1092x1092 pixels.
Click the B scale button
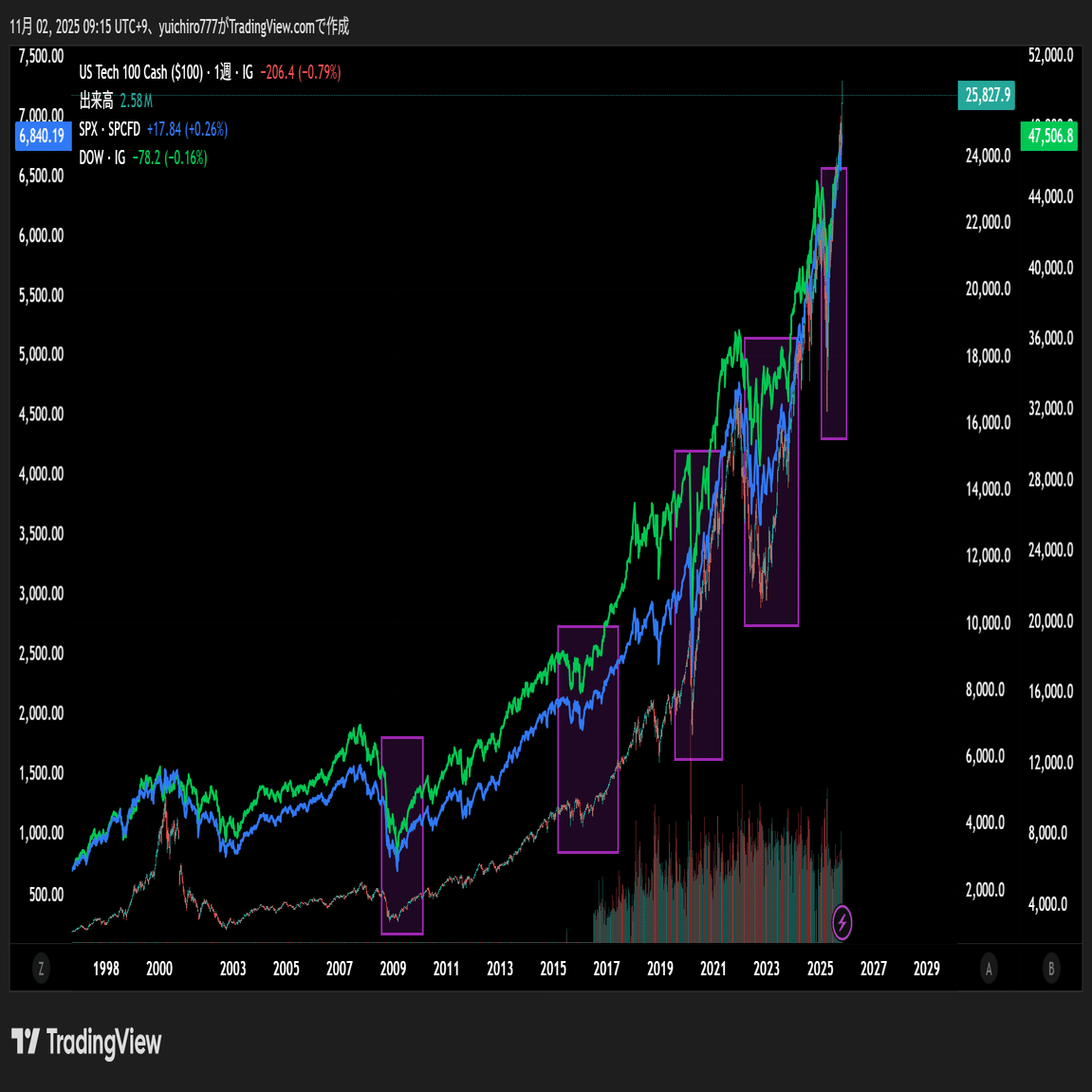[x=1051, y=968]
